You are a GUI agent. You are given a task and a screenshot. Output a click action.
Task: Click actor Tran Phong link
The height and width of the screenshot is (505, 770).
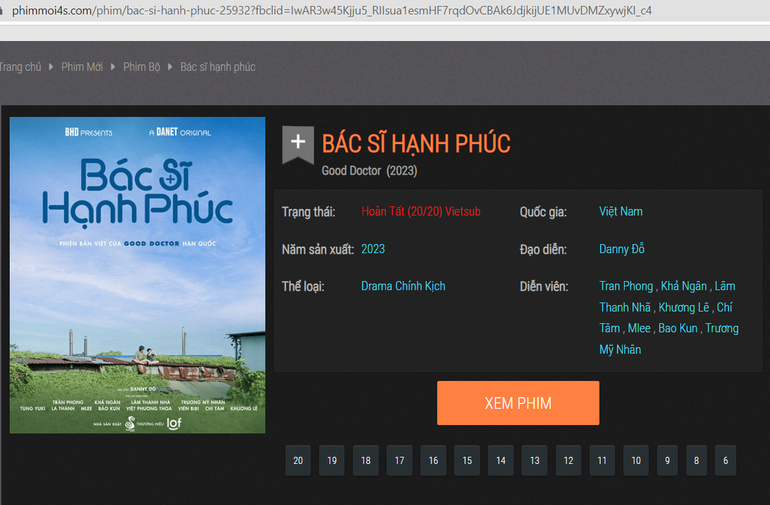pyautogui.click(x=625, y=286)
